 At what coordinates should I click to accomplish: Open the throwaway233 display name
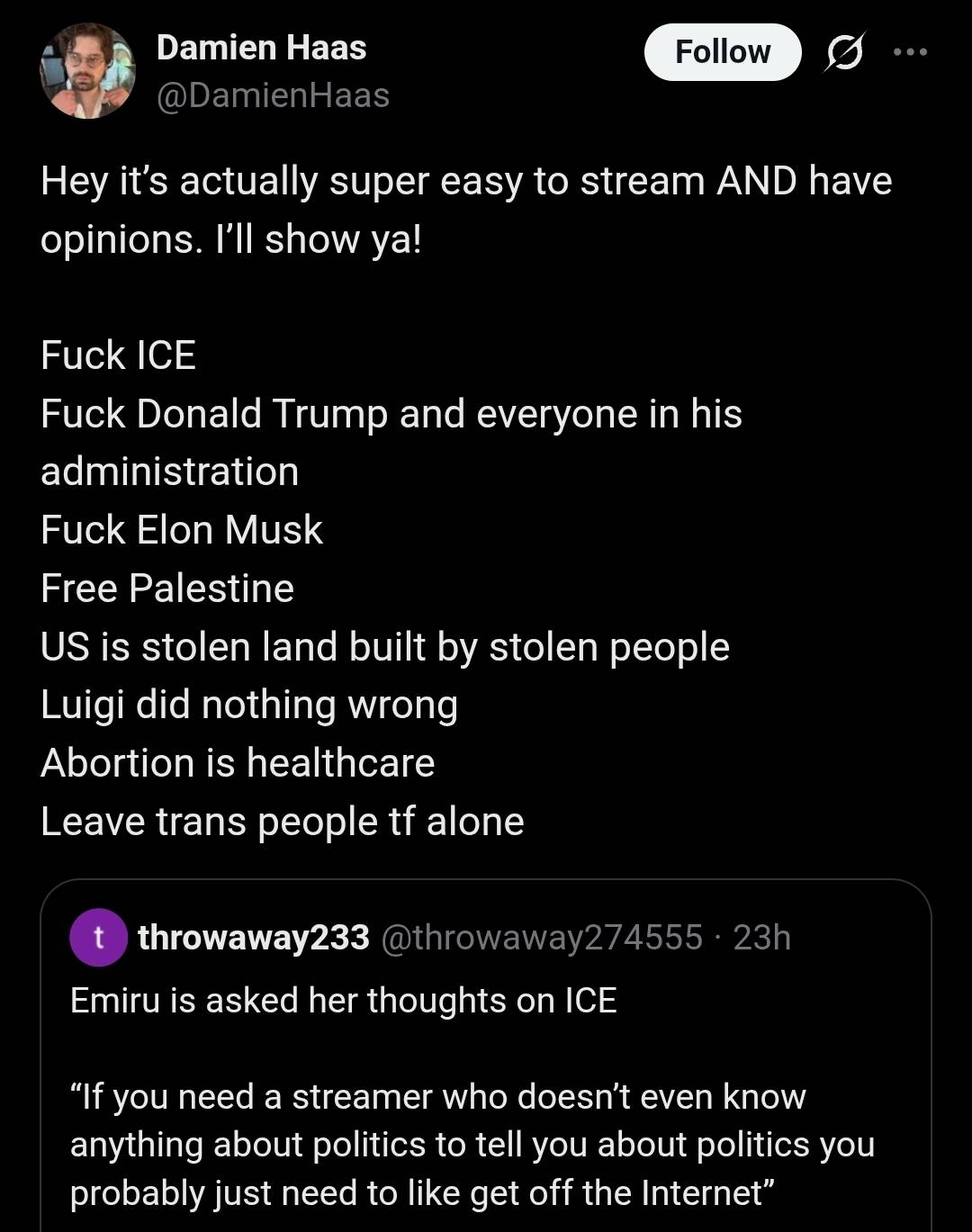(253, 938)
